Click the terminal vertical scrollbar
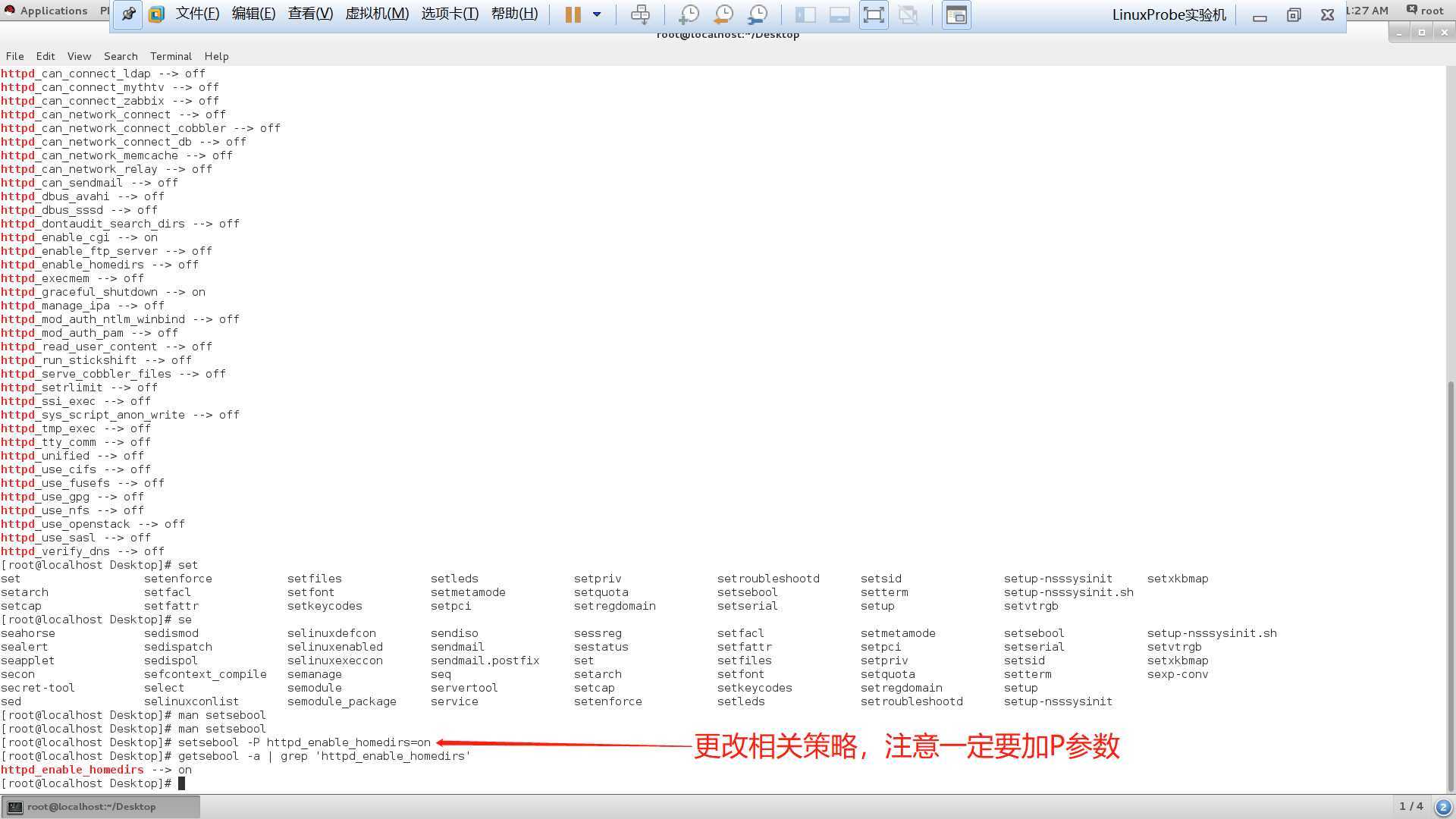 1450,584
